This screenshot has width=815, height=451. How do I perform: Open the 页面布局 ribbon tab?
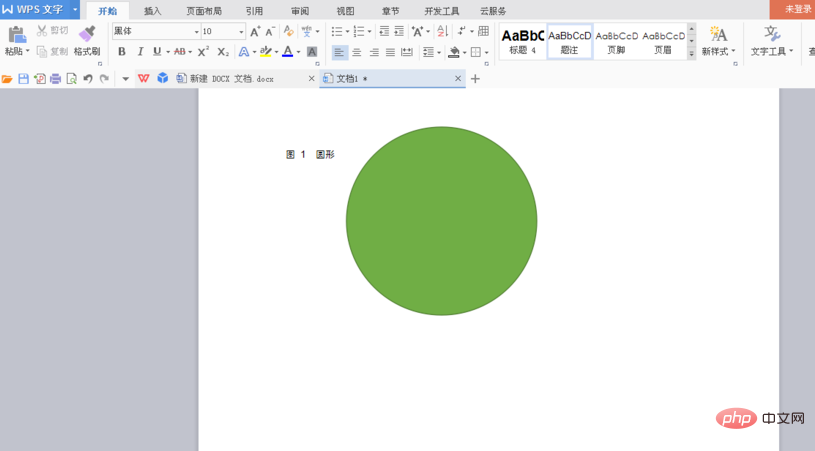click(x=204, y=11)
